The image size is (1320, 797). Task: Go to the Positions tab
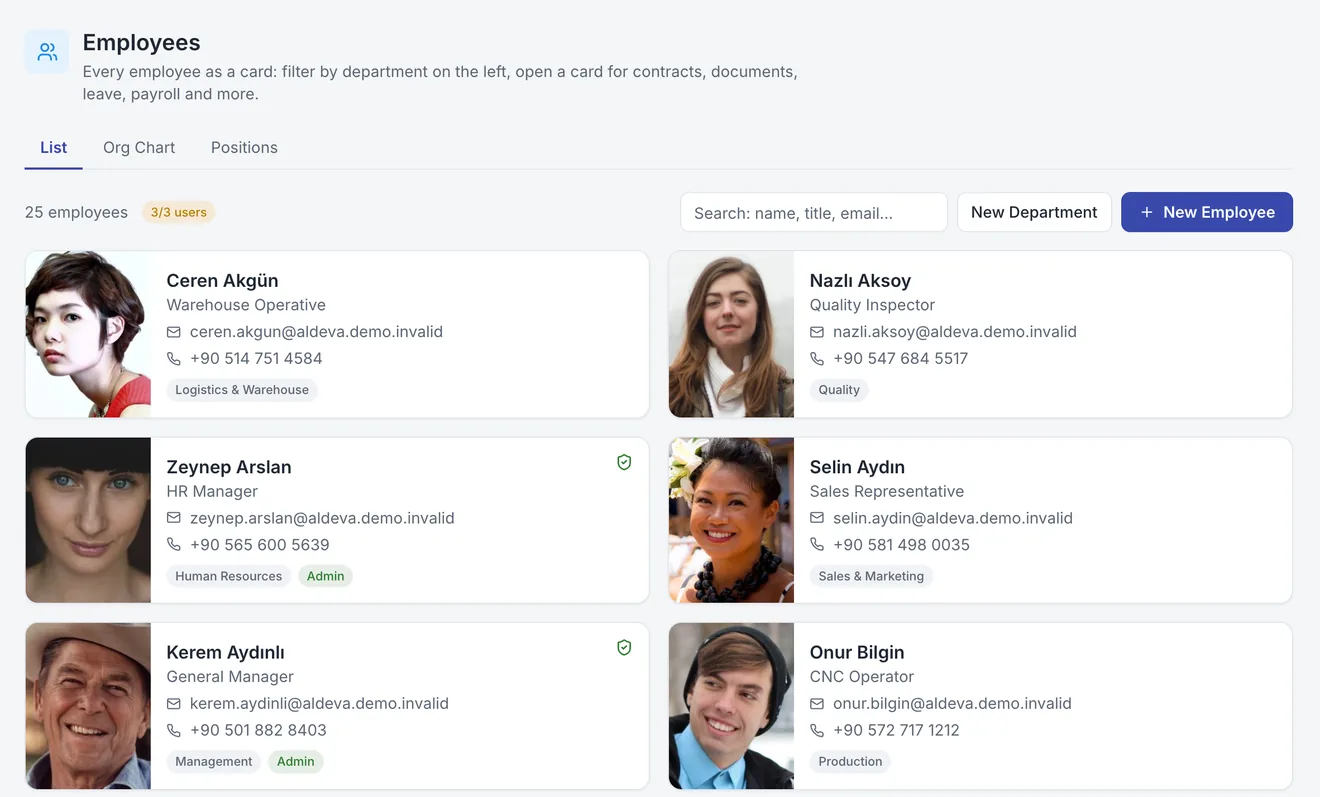pyautogui.click(x=244, y=148)
